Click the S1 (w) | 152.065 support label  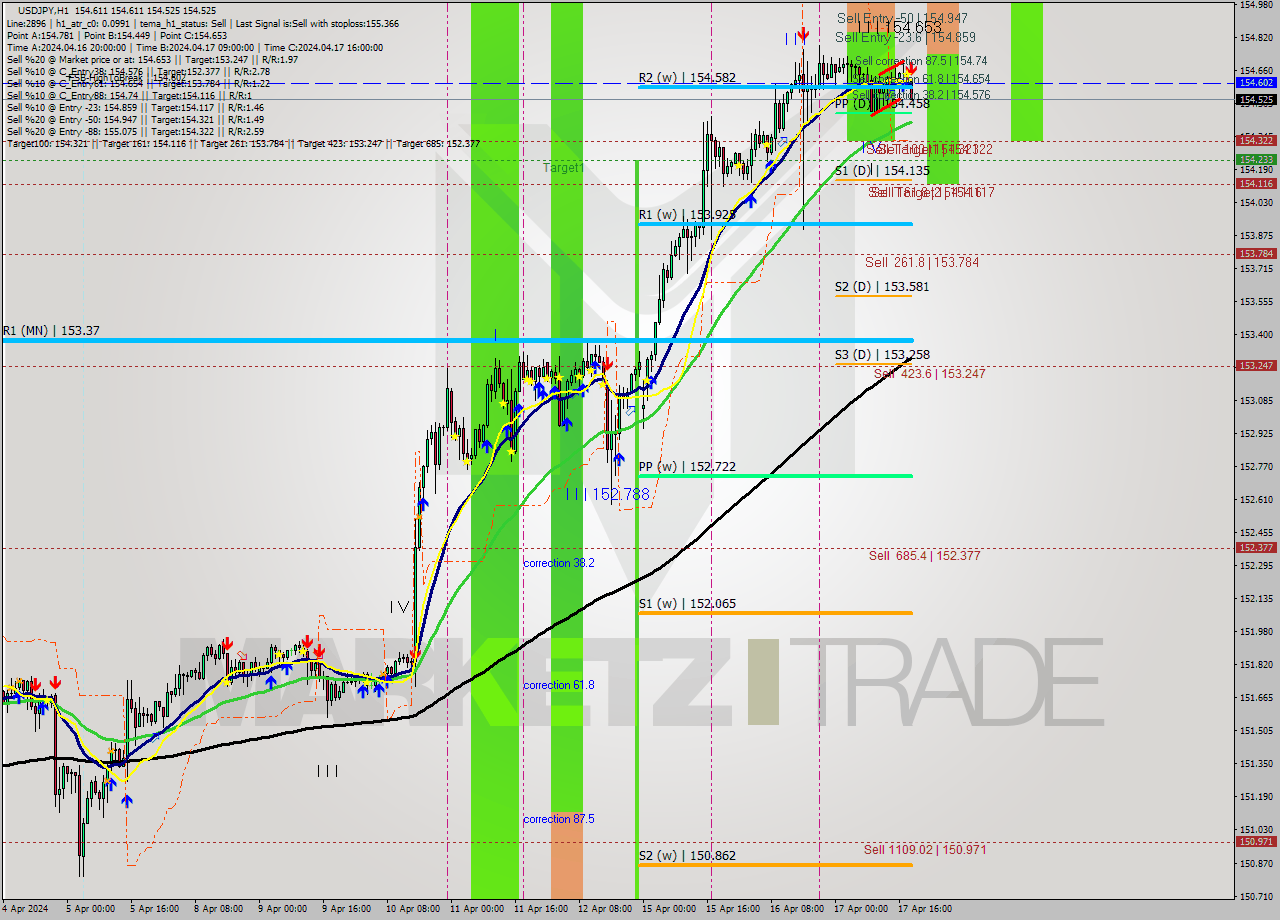(x=687, y=603)
